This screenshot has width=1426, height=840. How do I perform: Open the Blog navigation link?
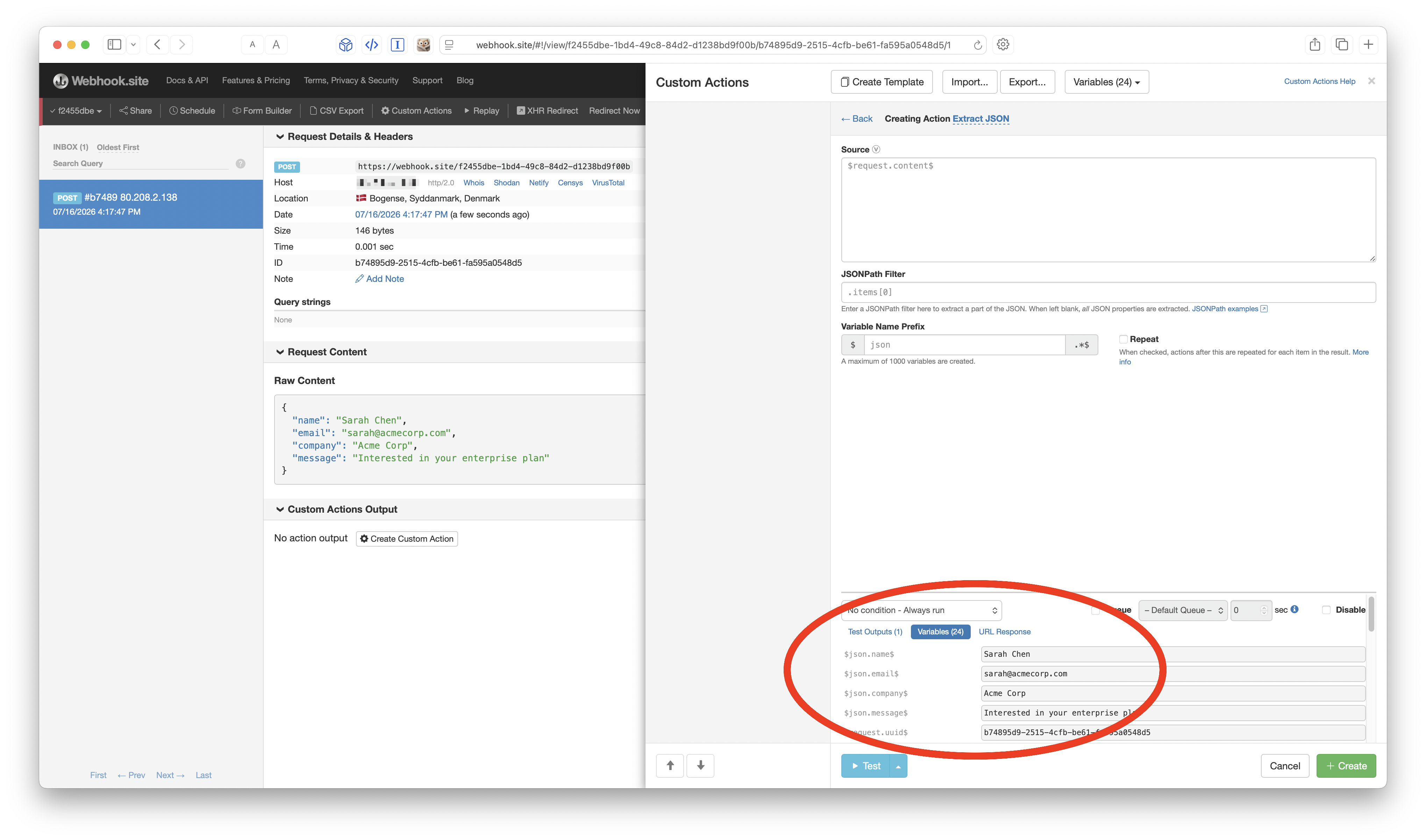coord(465,80)
